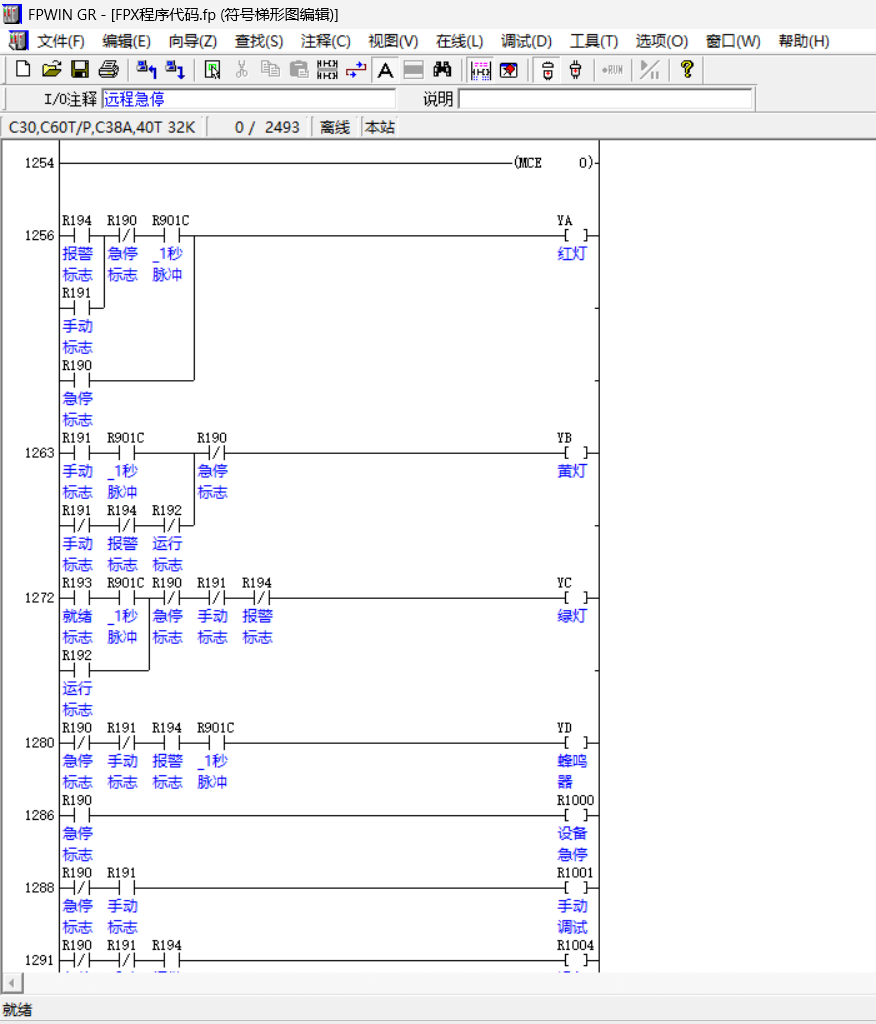This screenshot has height=1024, width=876.
Task: Click the scissors Cut icon
Action: pyautogui.click(x=241, y=69)
